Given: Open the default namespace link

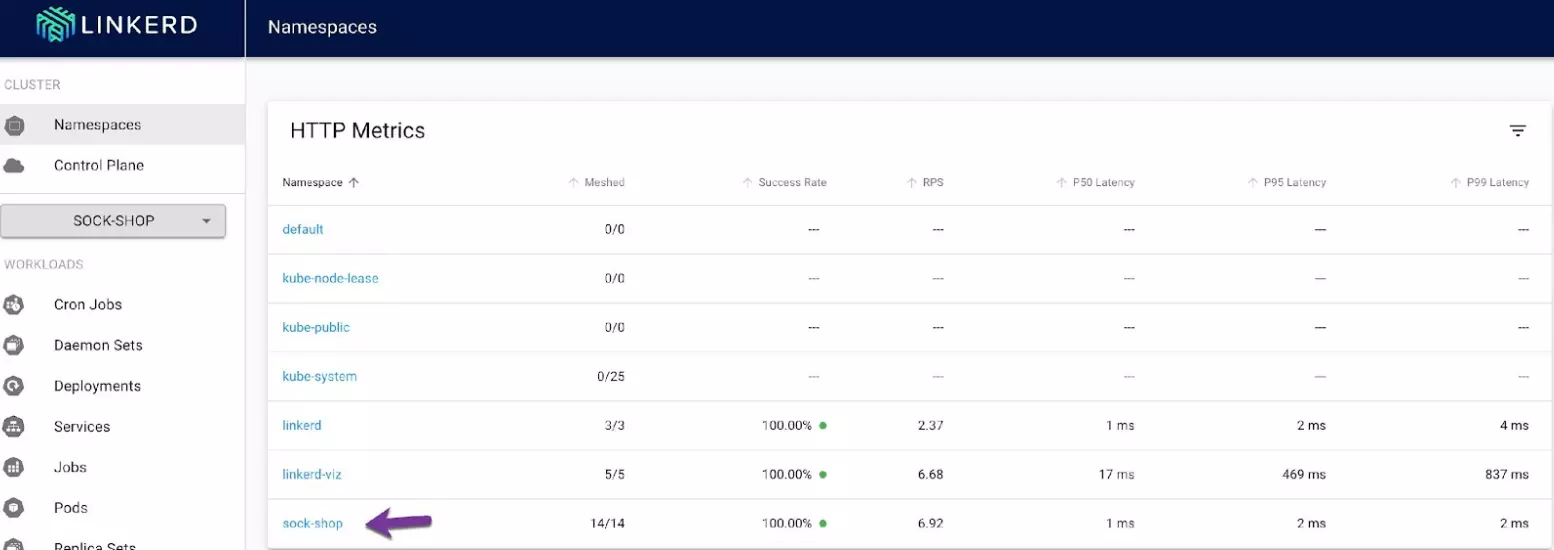Looking at the screenshot, I should [303, 229].
